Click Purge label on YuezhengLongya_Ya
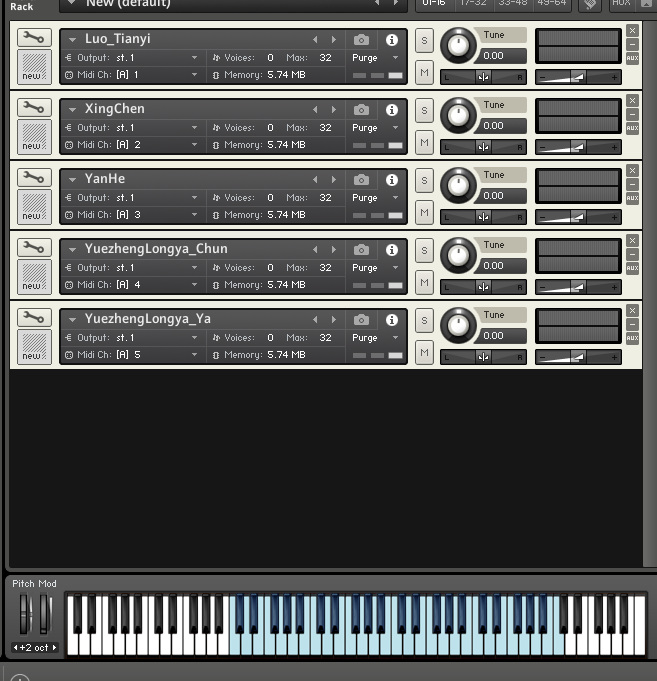The image size is (657, 681). pyautogui.click(x=365, y=337)
